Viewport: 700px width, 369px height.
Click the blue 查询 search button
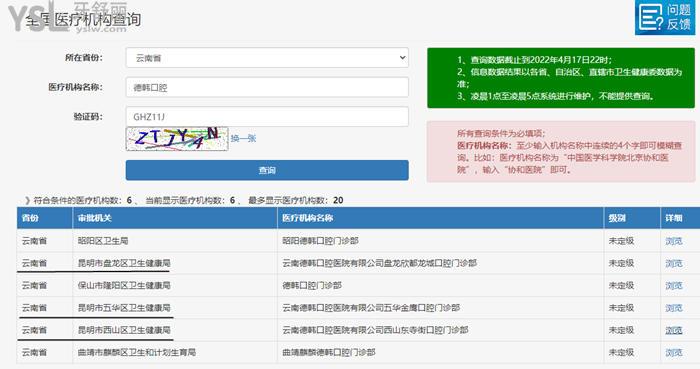coord(267,170)
